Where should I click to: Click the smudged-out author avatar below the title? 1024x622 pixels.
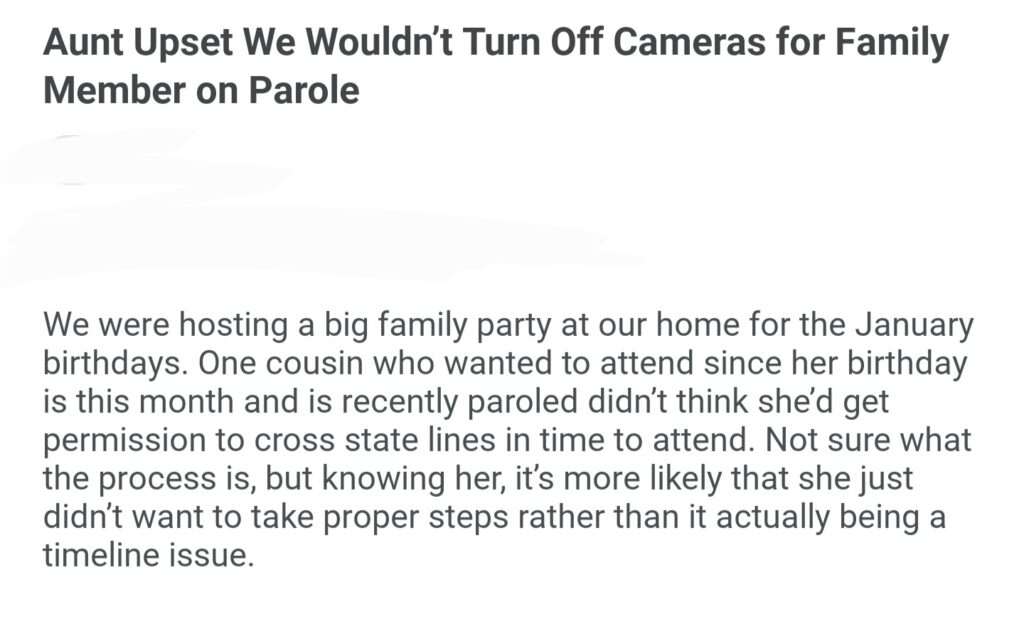(x=70, y=160)
